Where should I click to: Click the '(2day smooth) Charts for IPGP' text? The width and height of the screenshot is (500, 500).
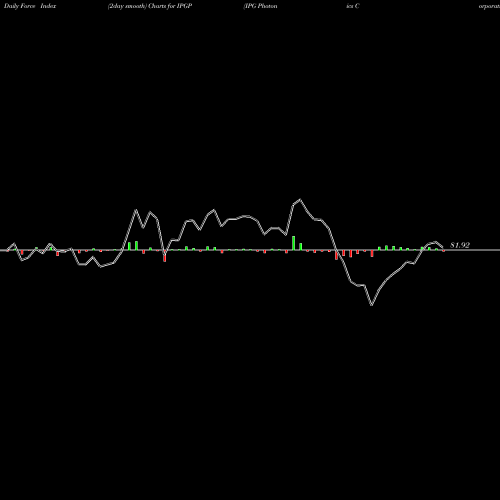coord(150,6)
